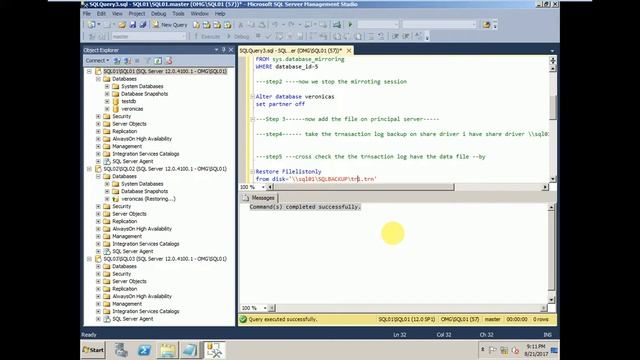Screen dimensions: 640x360
Task: Click the Cut toolbar icon
Action: click(241, 25)
